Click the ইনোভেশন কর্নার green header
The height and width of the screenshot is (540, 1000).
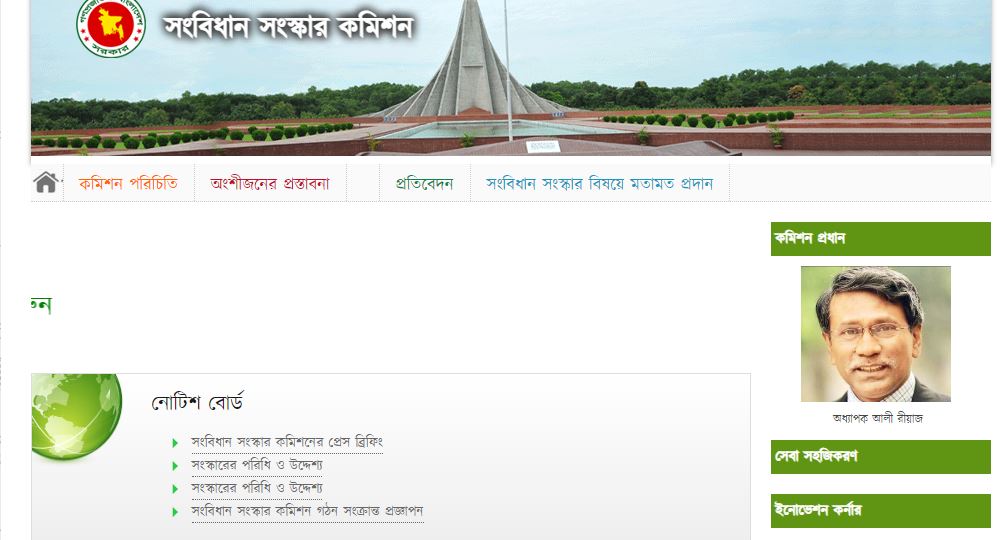(x=881, y=511)
